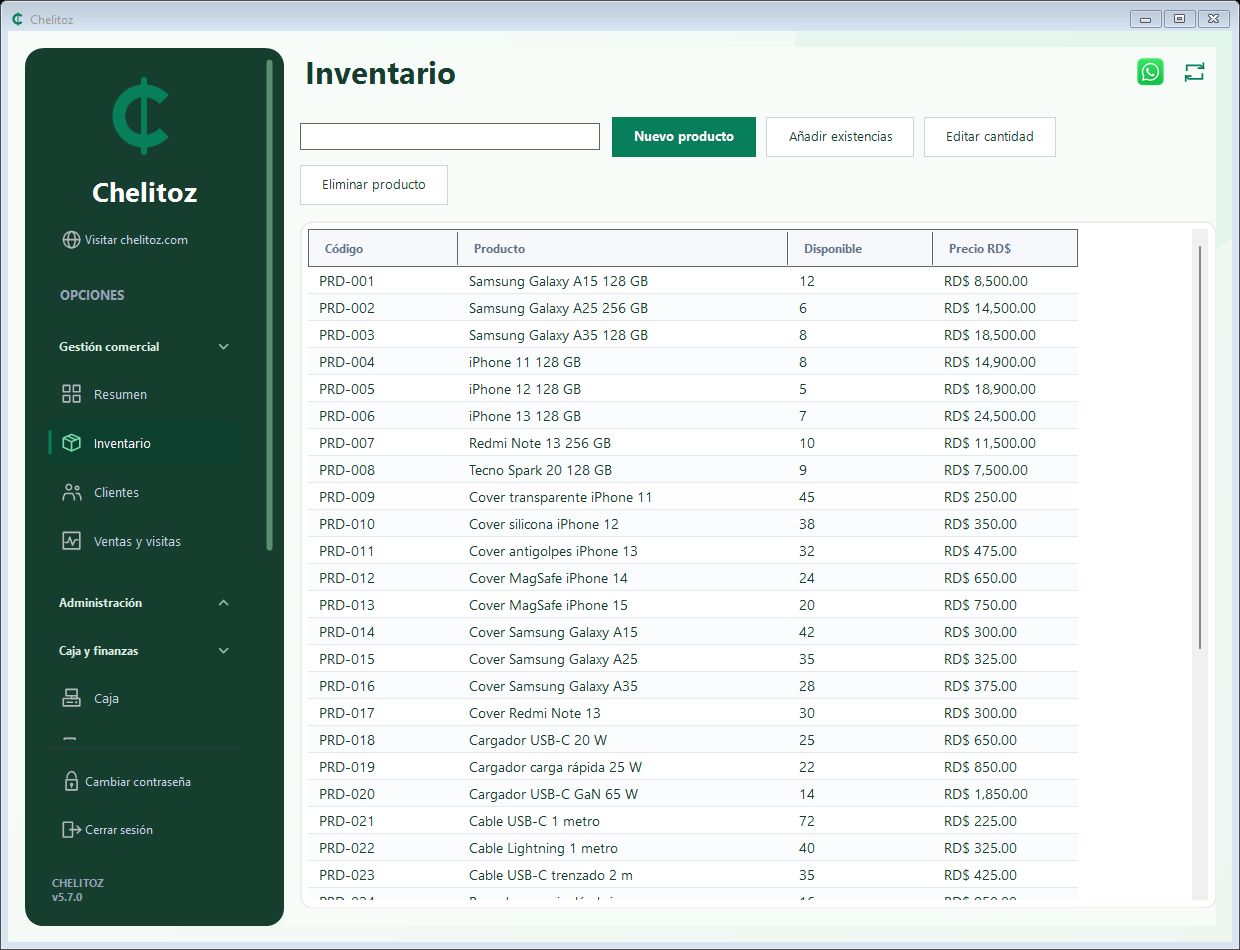This screenshot has height=950, width=1240.
Task: Select Samsung Galaxy A25 256 GB row
Action: click(693, 308)
